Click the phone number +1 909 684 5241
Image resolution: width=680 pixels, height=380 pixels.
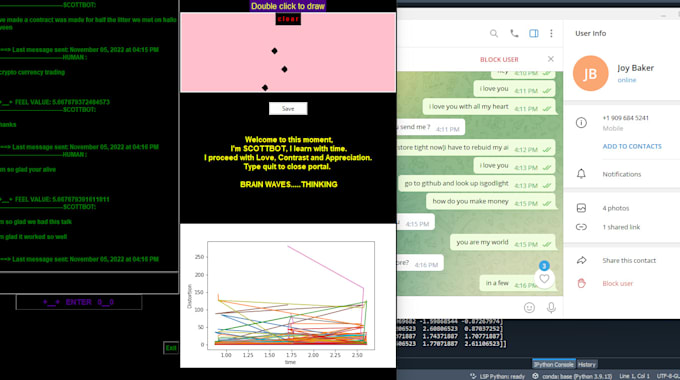(625, 118)
